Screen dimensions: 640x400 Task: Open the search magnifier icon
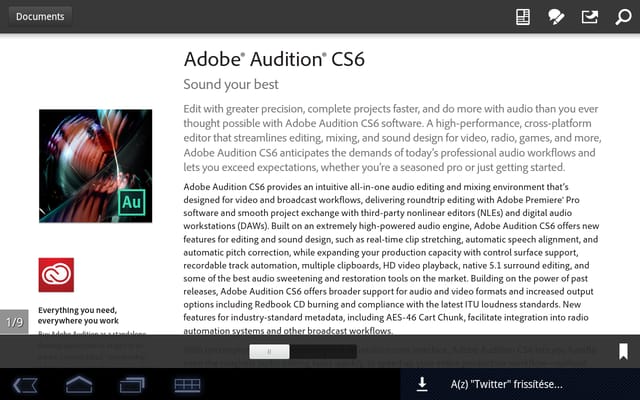click(623, 17)
